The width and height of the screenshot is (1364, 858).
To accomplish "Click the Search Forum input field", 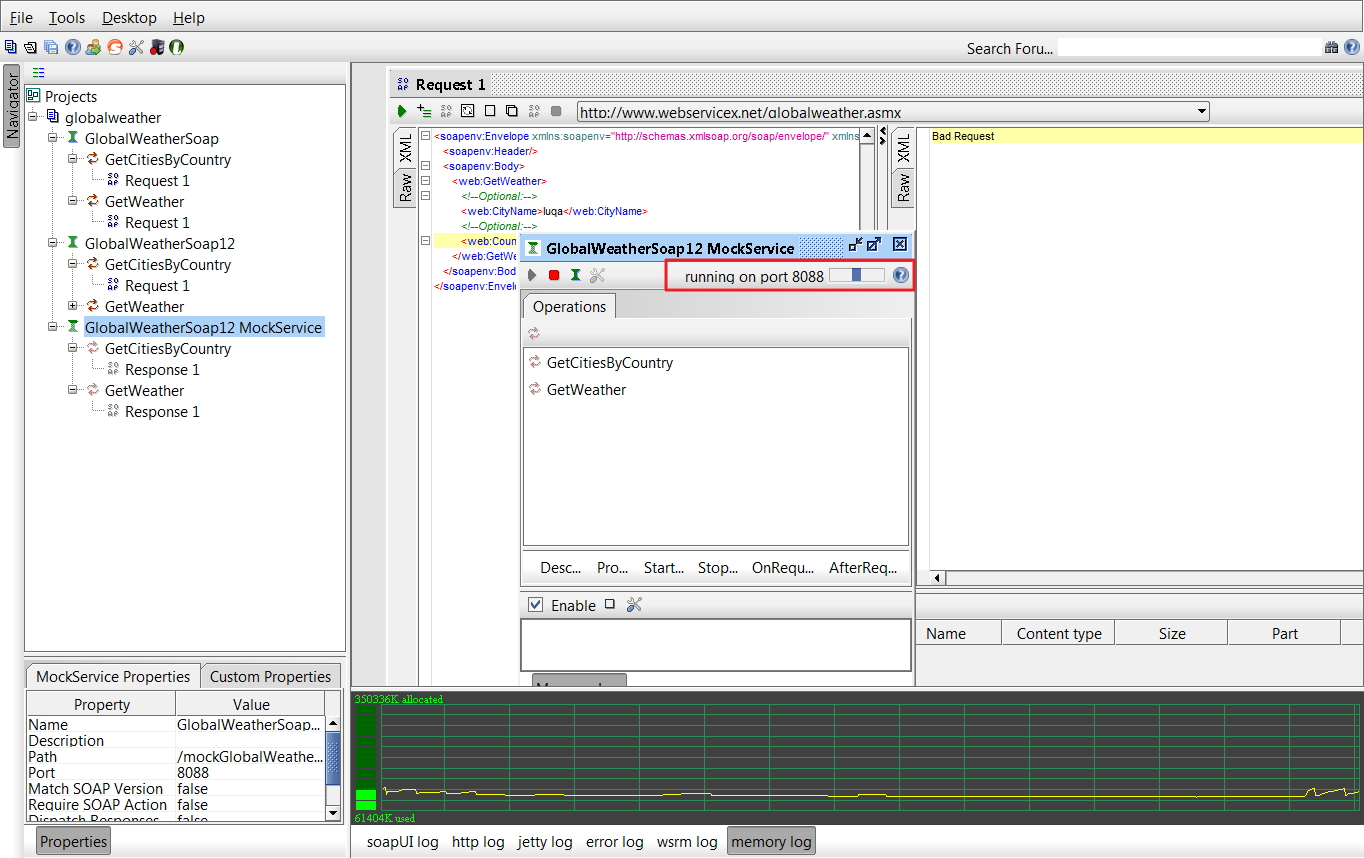I will pyautogui.click(x=1189, y=48).
